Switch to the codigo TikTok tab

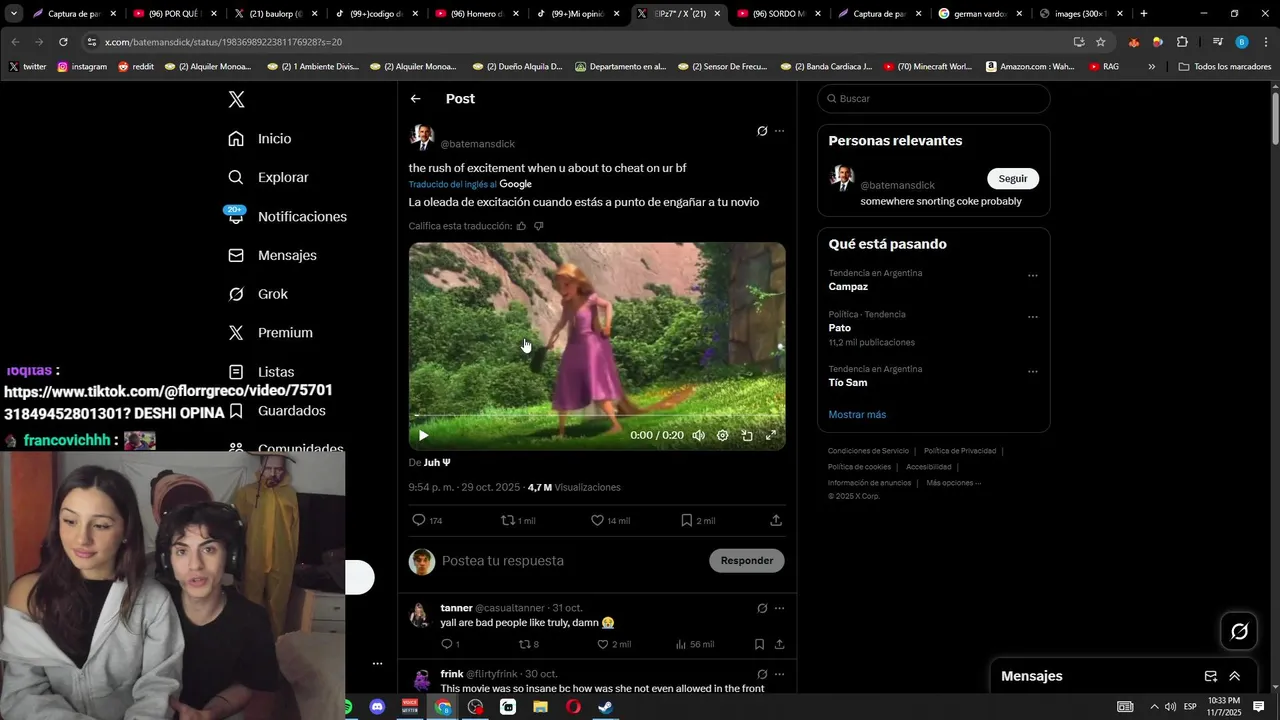pyautogui.click(x=377, y=14)
